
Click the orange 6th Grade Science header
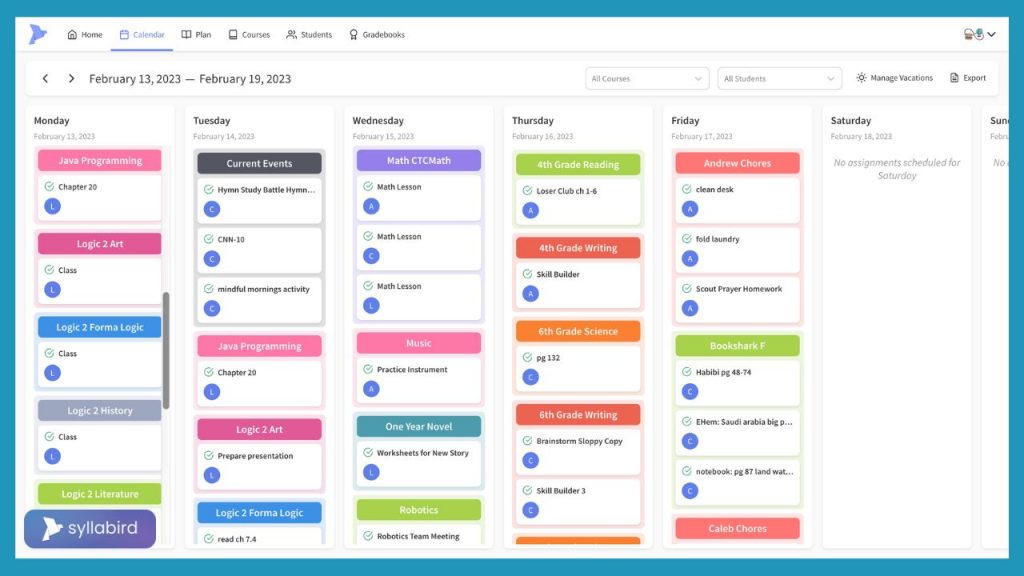[x=578, y=331]
